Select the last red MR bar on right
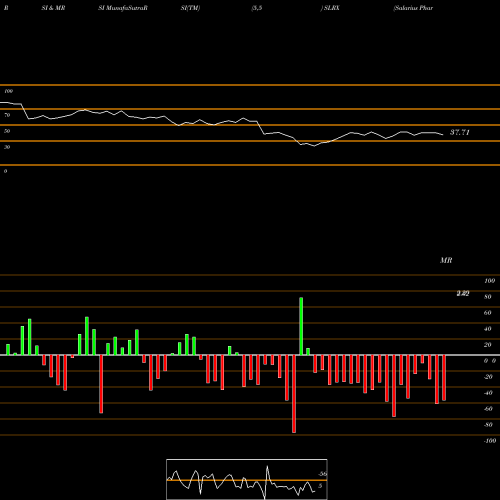The height and width of the screenshot is (500, 500). (x=444, y=378)
